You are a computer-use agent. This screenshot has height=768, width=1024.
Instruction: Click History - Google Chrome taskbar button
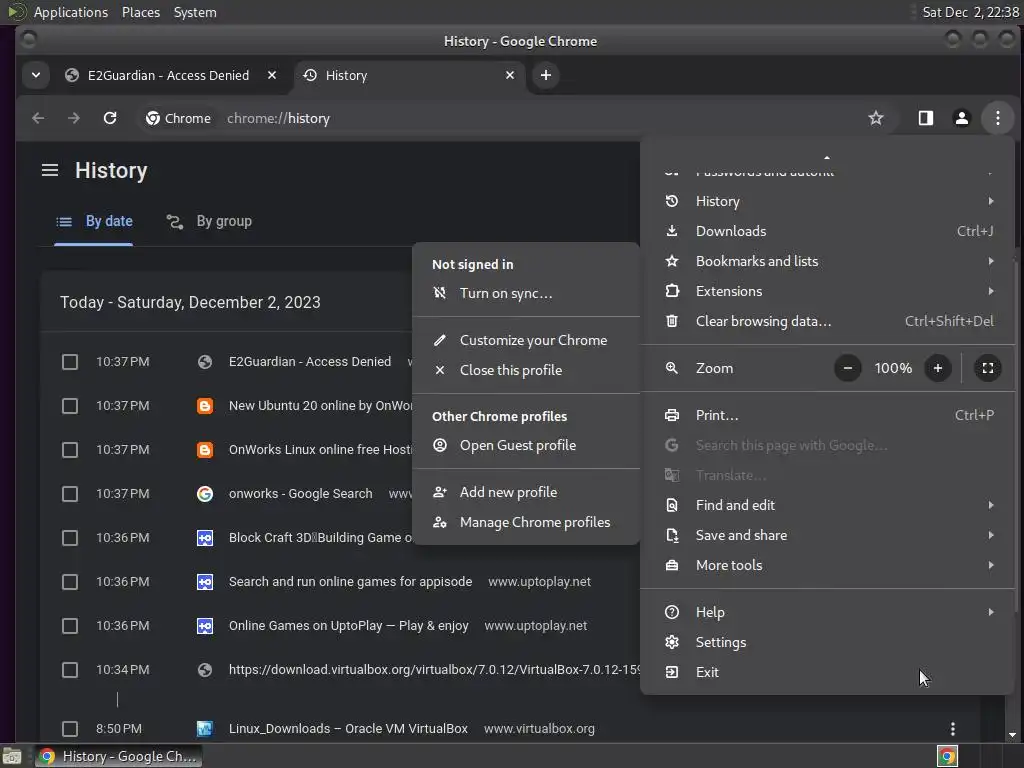pyautogui.click(x=118, y=756)
